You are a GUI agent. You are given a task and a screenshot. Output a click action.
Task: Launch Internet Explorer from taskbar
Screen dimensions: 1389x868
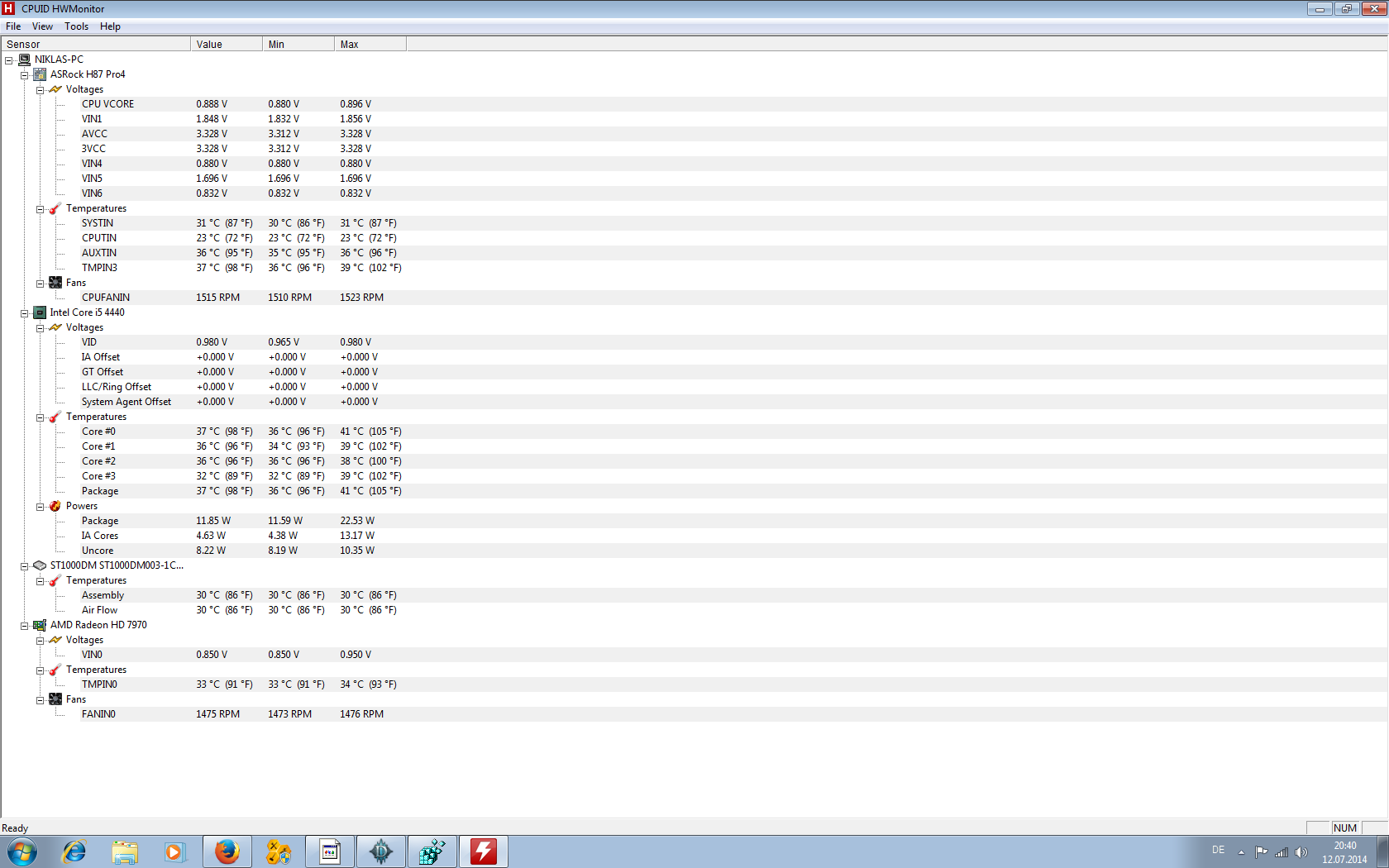[74, 851]
